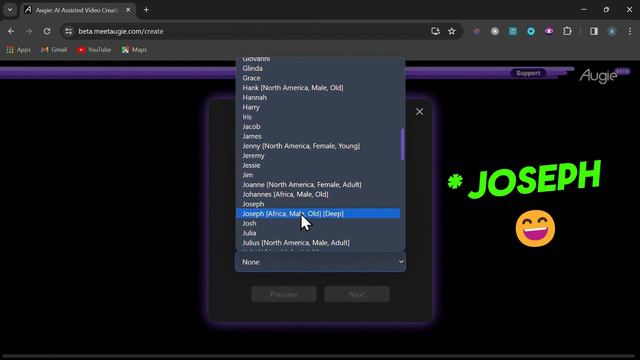Viewport: 640px width, 360px height.
Task: Open the profile avatar icon
Action: [612, 31]
